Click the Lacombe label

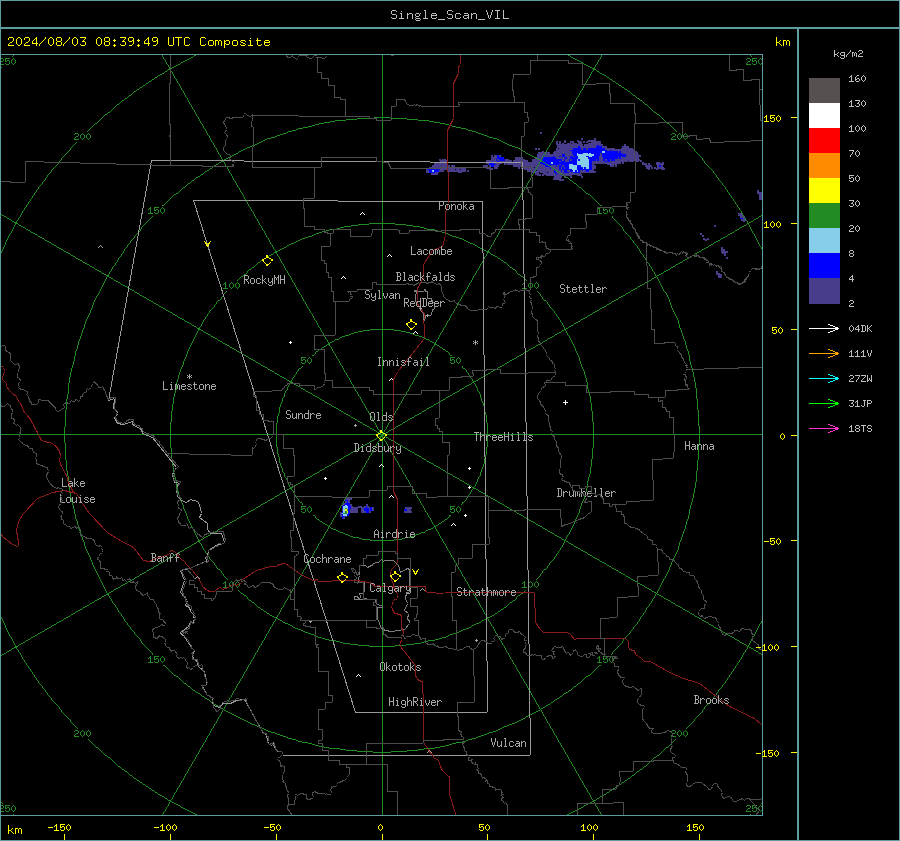click(x=431, y=251)
